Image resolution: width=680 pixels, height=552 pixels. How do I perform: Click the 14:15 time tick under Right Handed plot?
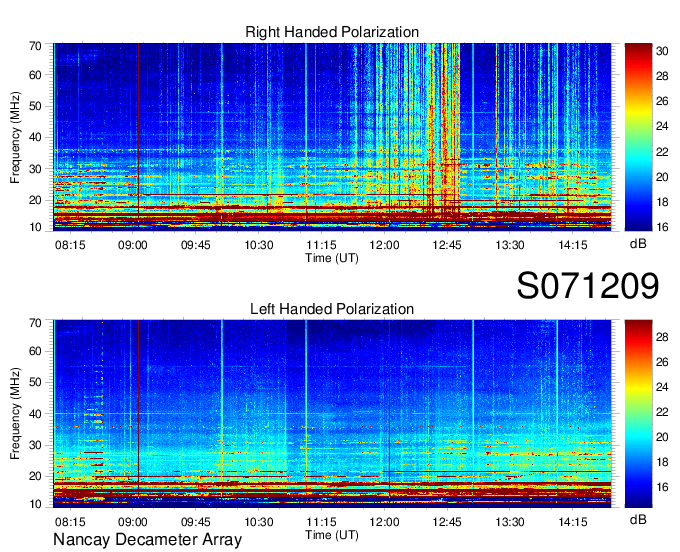573,245
